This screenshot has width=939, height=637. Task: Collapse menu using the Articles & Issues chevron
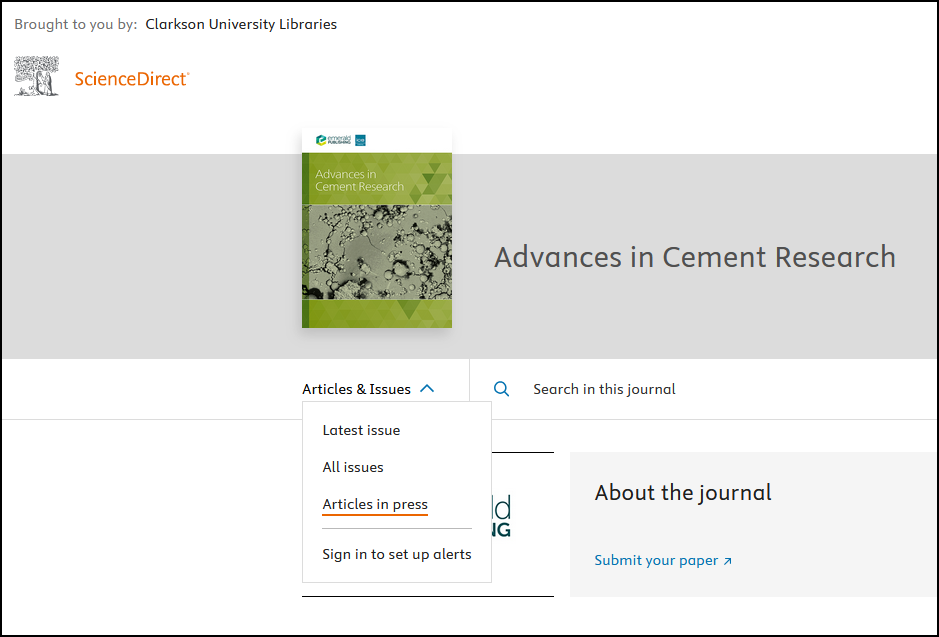[427, 389]
